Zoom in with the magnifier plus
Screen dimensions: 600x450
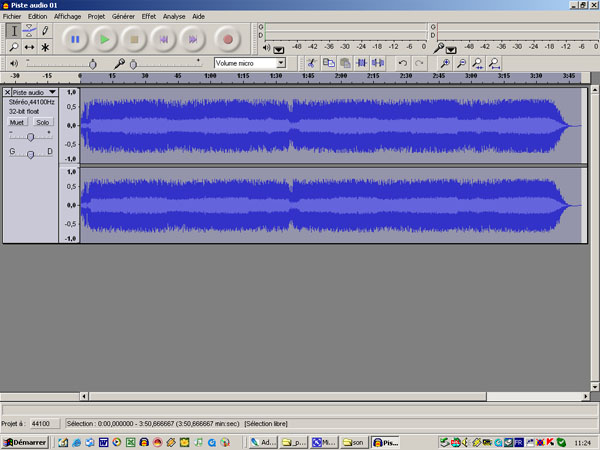coord(445,63)
